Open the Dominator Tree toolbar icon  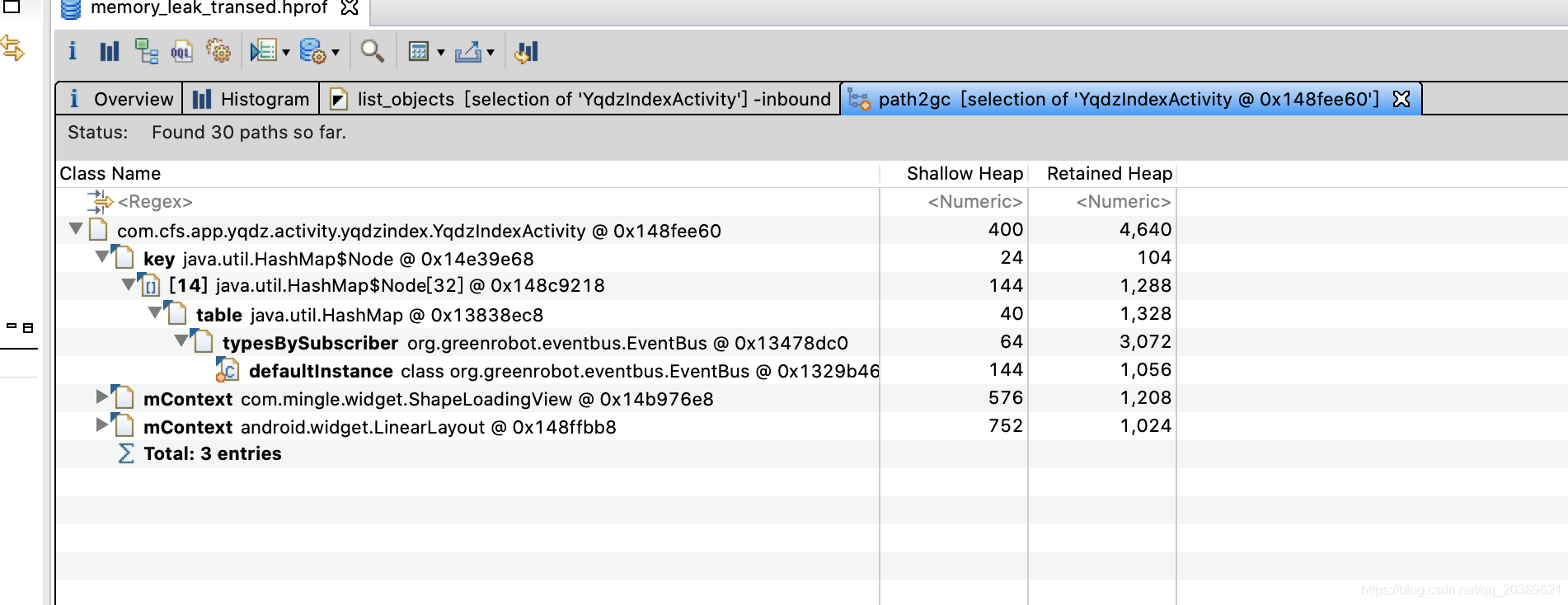(147, 51)
